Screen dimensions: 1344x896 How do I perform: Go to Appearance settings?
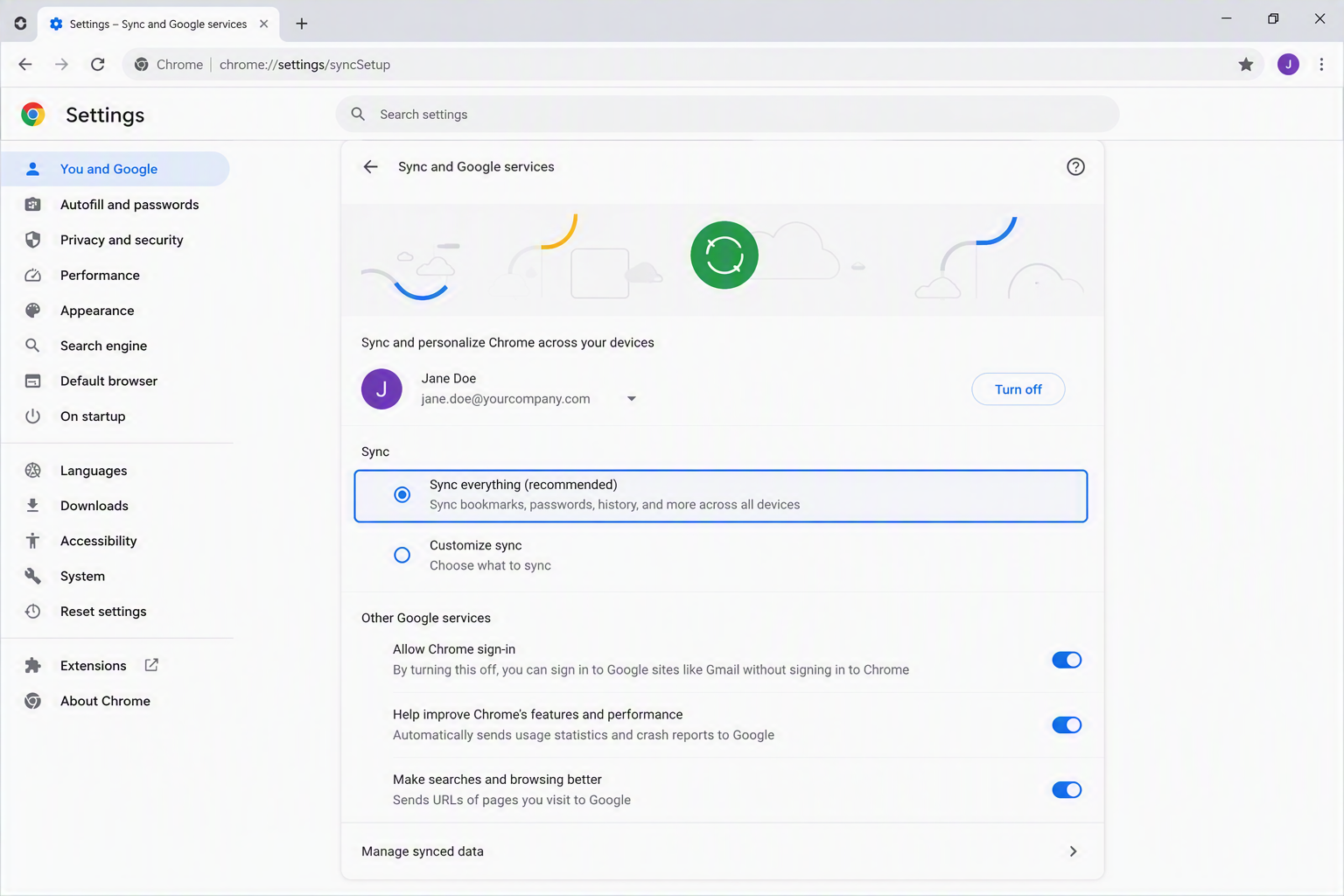coord(115,310)
